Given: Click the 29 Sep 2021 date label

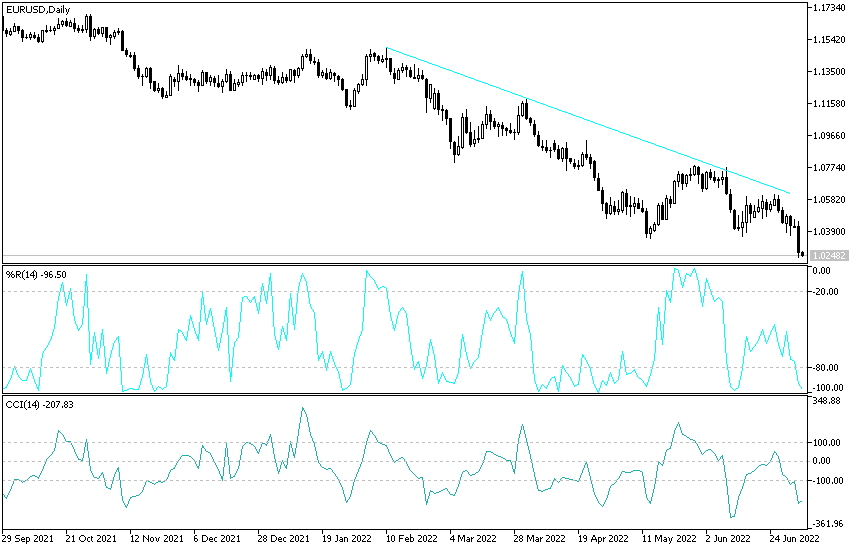Looking at the screenshot, I should 28,538.
